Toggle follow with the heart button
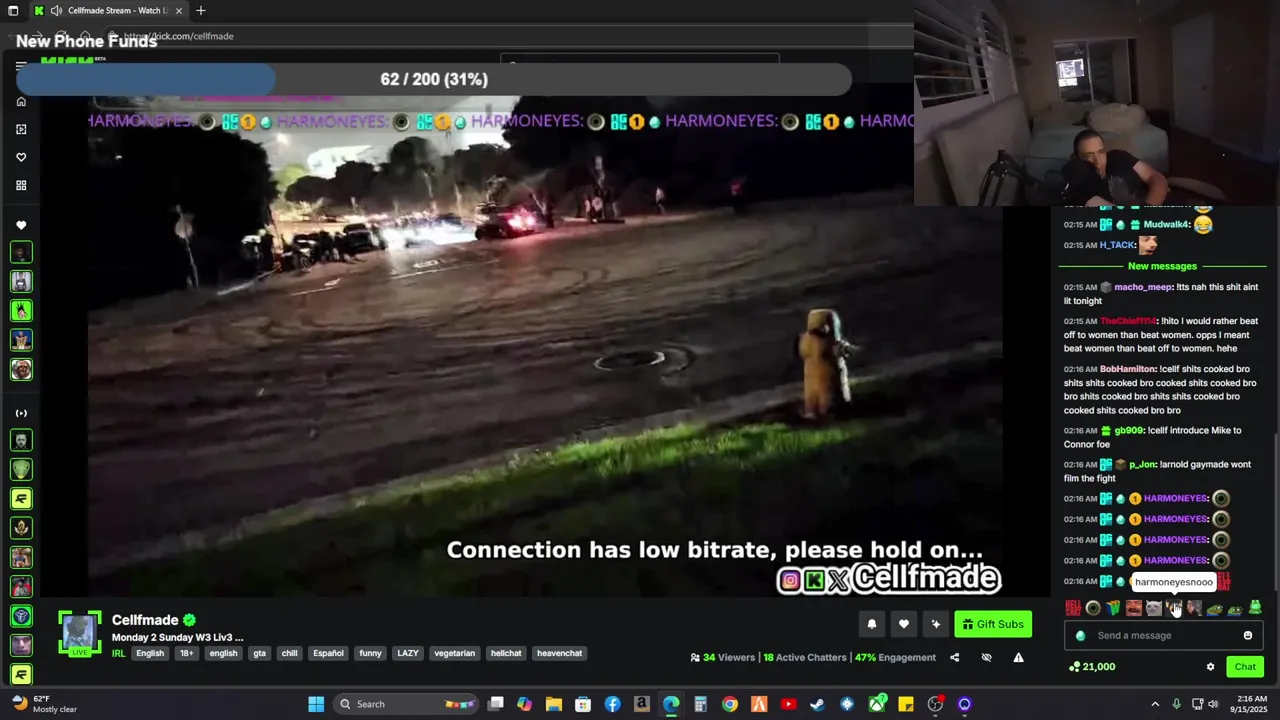The width and height of the screenshot is (1280, 720). [903, 624]
